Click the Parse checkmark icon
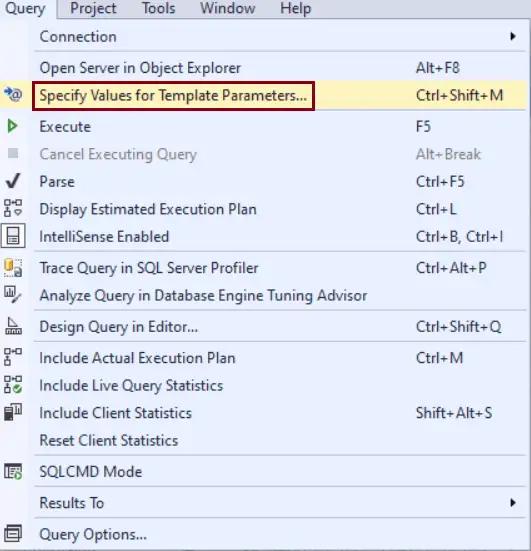The height and width of the screenshot is (551, 531). [13, 181]
